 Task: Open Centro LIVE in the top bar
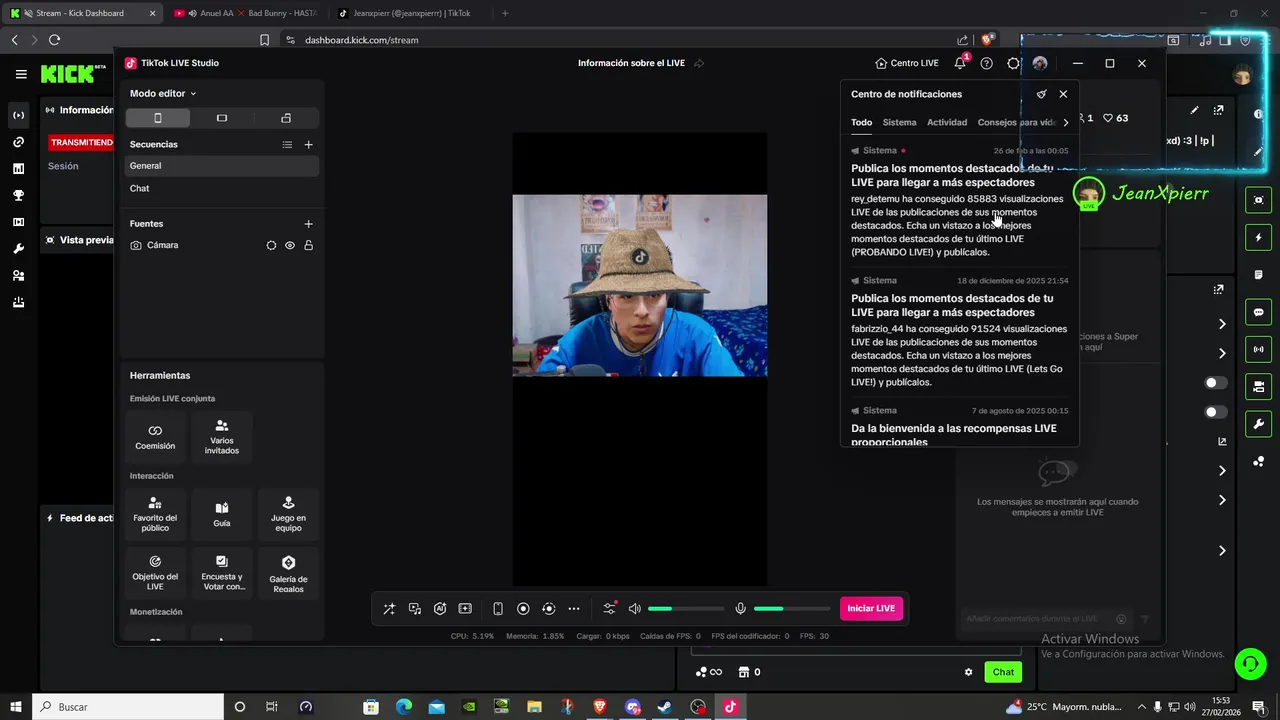coord(907,63)
